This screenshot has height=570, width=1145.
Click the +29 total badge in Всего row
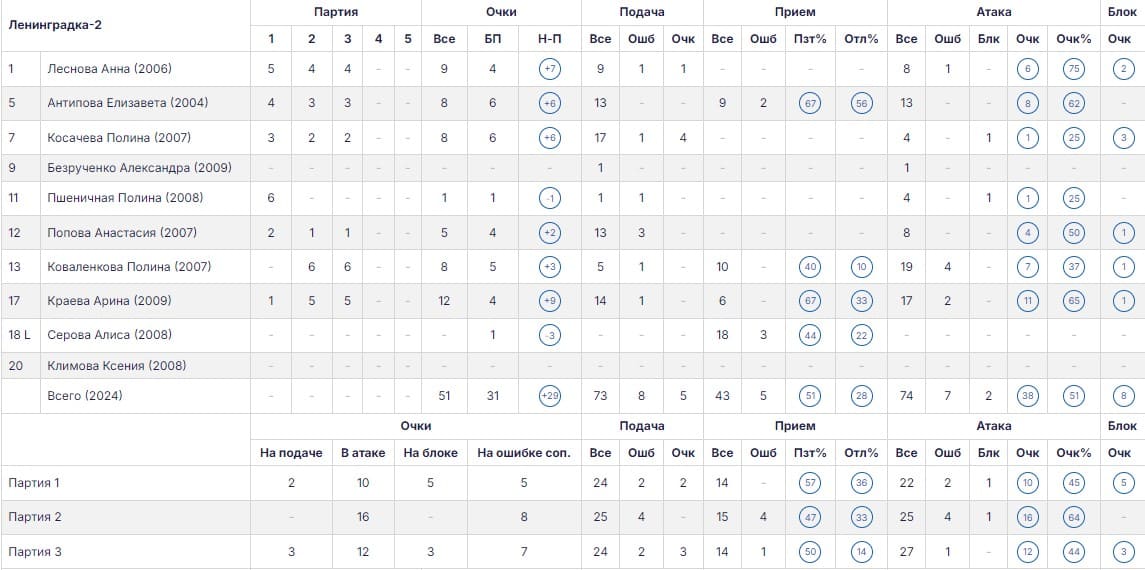(550, 396)
